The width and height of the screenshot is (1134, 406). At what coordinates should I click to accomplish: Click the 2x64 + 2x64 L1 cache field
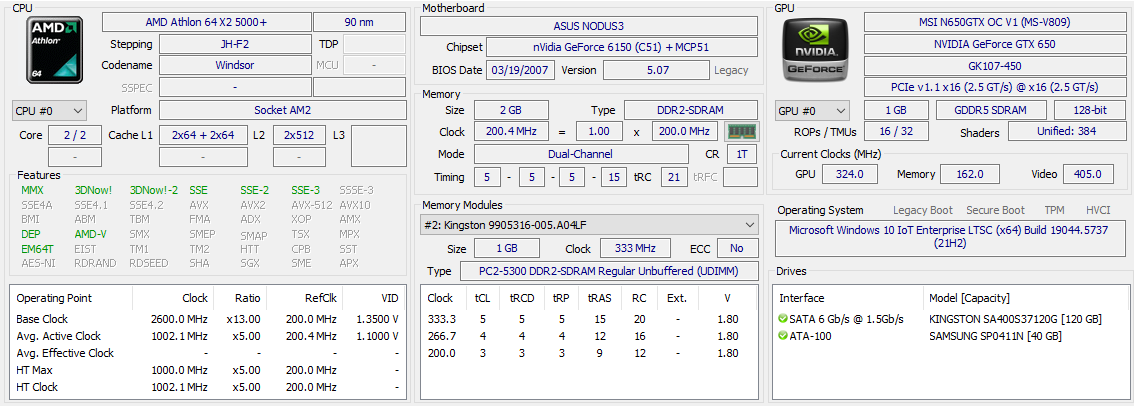[203, 135]
